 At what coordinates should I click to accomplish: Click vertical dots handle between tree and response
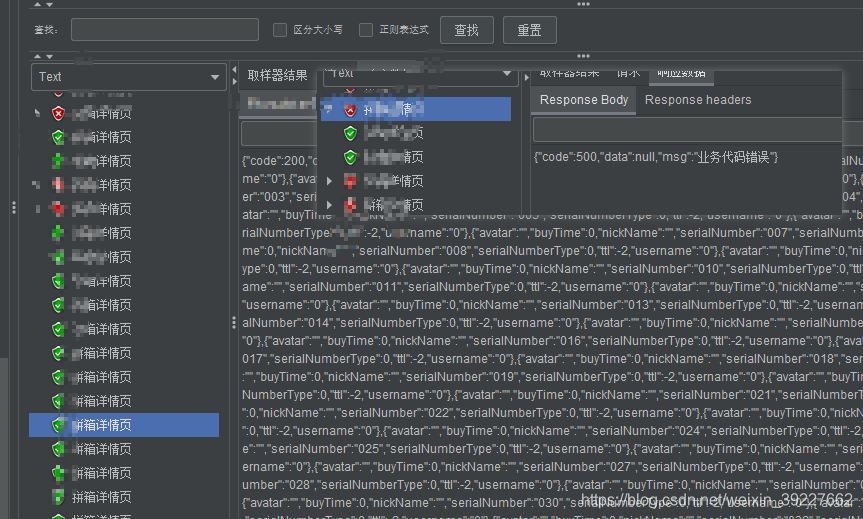pos(234,323)
